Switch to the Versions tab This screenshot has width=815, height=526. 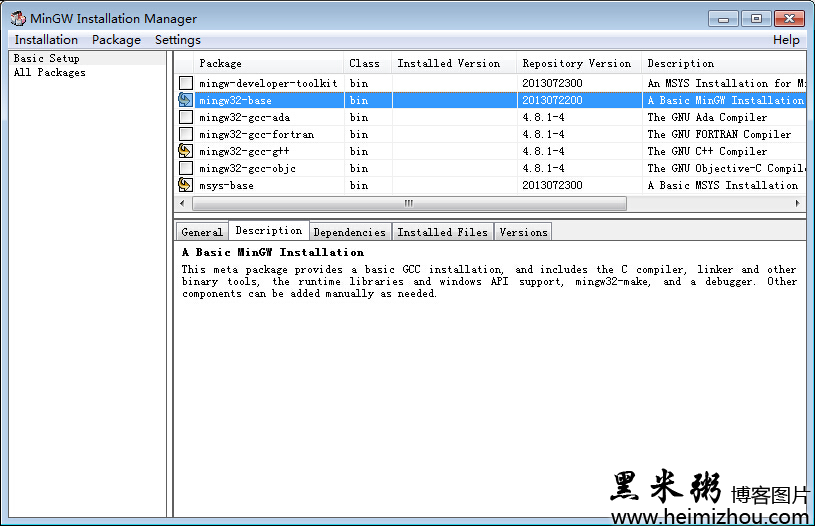pyautogui.click(x=523, y=232)
